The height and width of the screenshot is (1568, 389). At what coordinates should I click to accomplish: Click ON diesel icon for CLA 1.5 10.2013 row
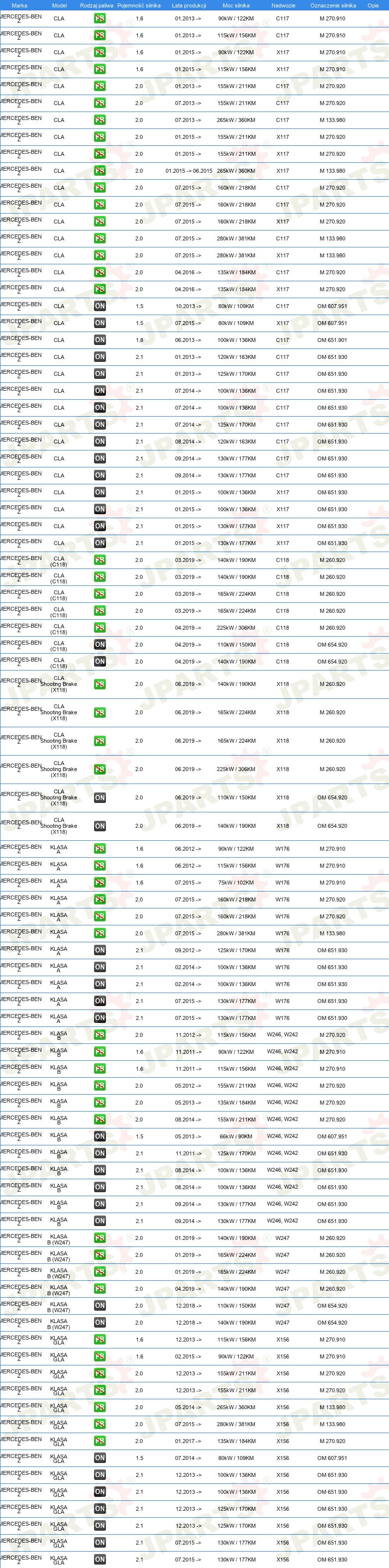coord(99,306)
